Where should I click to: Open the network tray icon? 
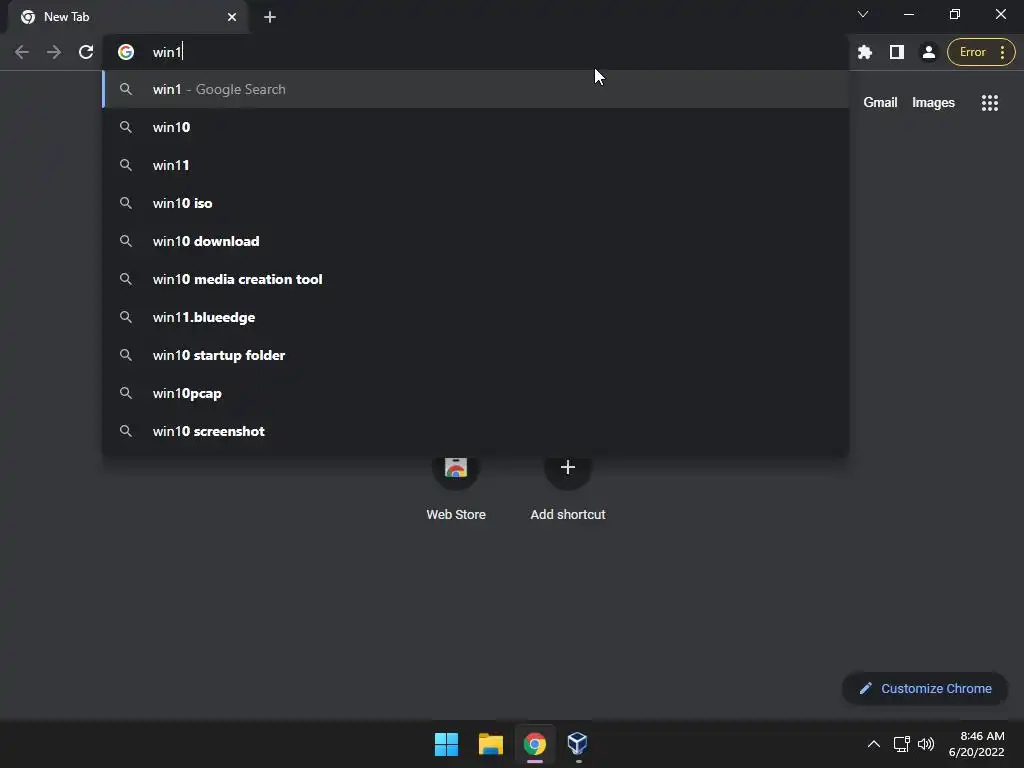(x=901, y=744)
